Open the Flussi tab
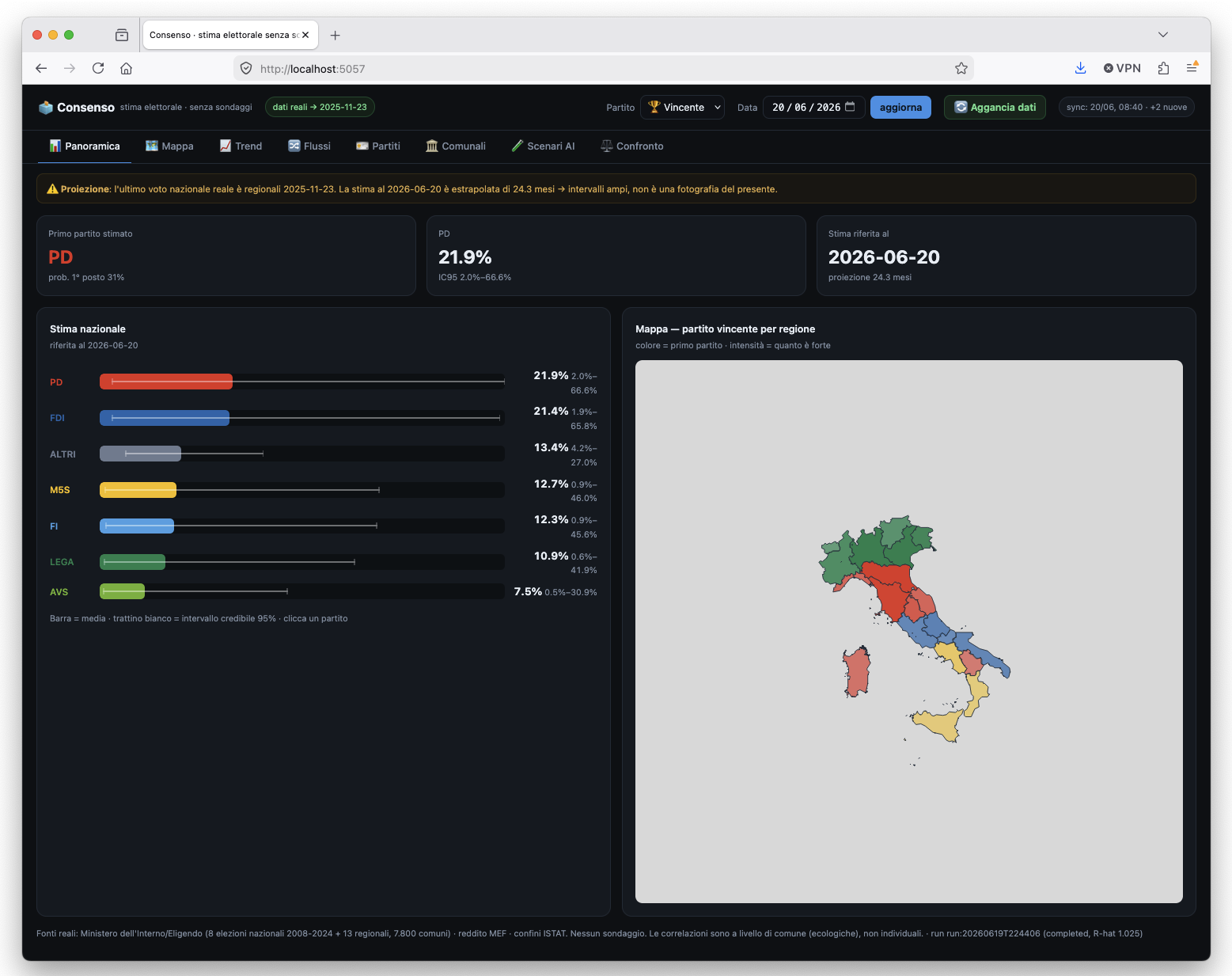This screenshot has width=1232, height=976. pos(309,146)
